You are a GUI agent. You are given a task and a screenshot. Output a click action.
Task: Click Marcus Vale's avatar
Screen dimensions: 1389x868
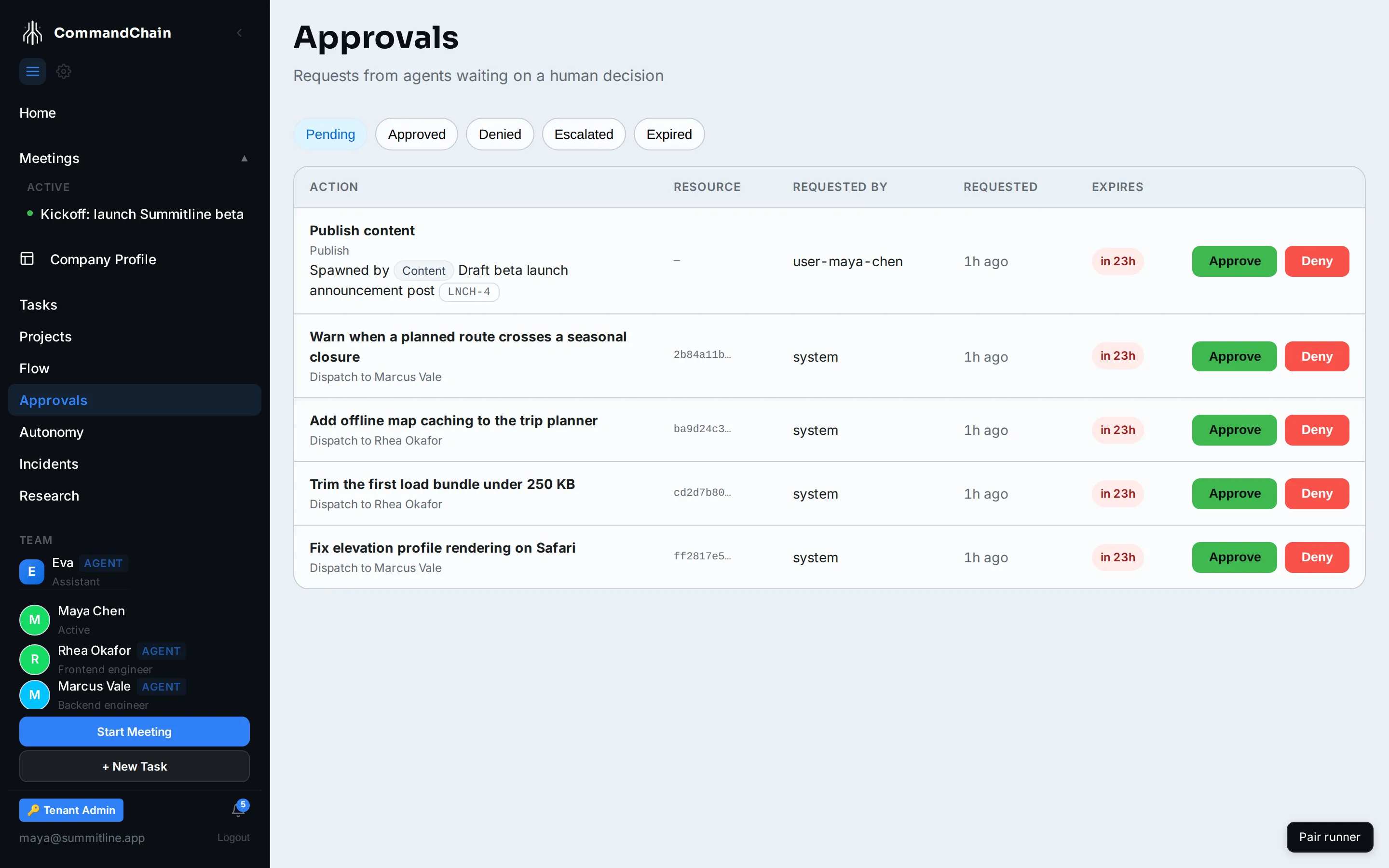[35, 694]
